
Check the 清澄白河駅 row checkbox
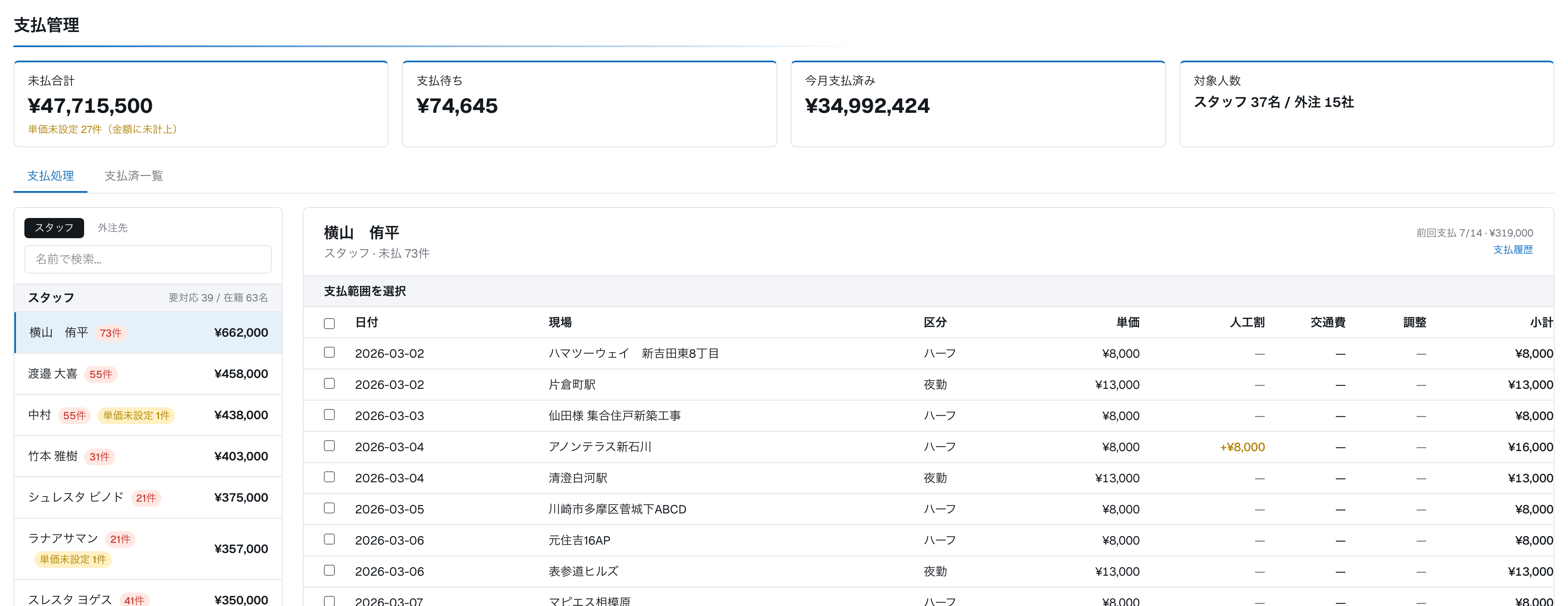click(x=329, y=477)
